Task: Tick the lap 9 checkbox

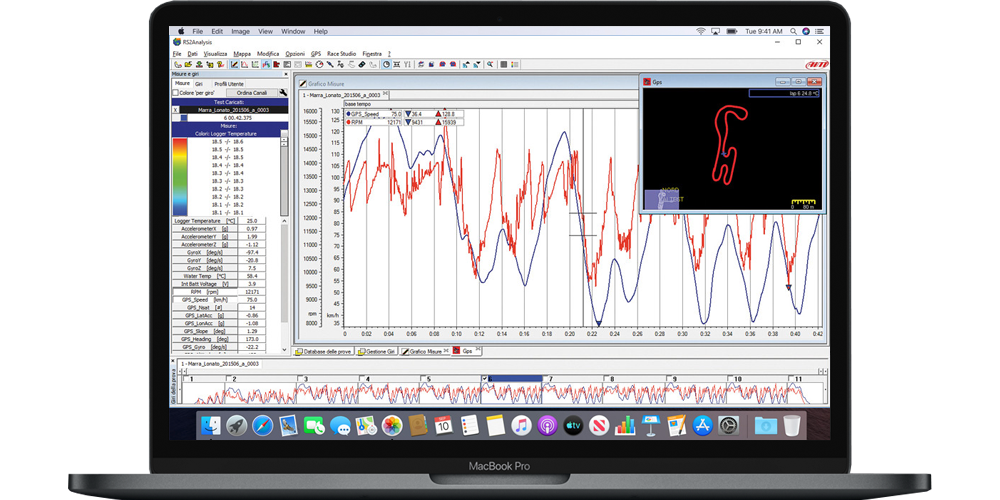Action: (x=669, y=378)
